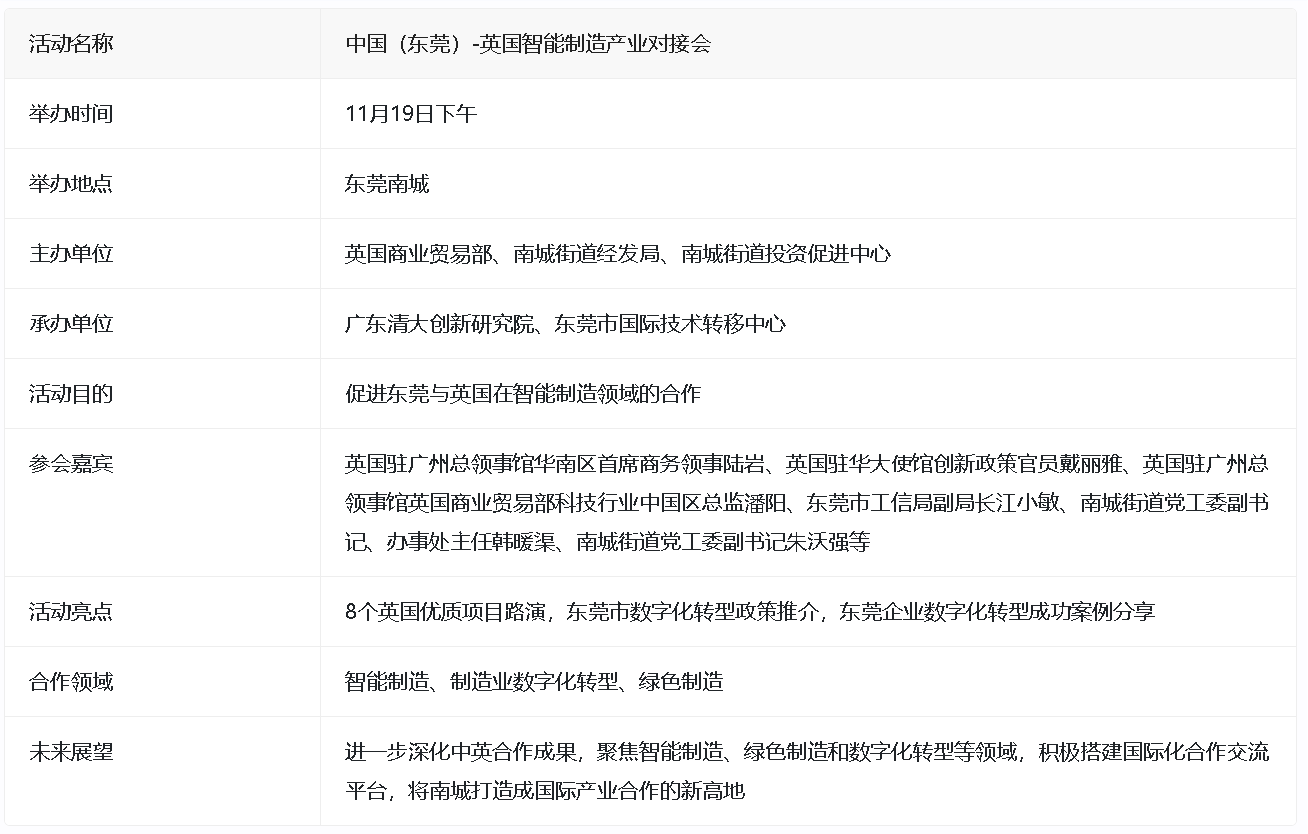This screenshot has height=834, width=1308.
Task: Click the 活动名称 label cell
Action: tap(71, 44)
